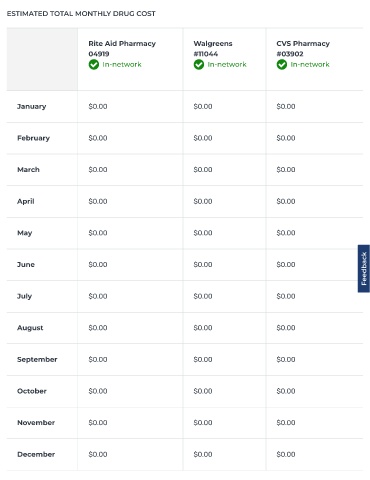Click the In-network label under Rite Aid
The width and height of the screenshot is (370, 480).
pos(122,64)
